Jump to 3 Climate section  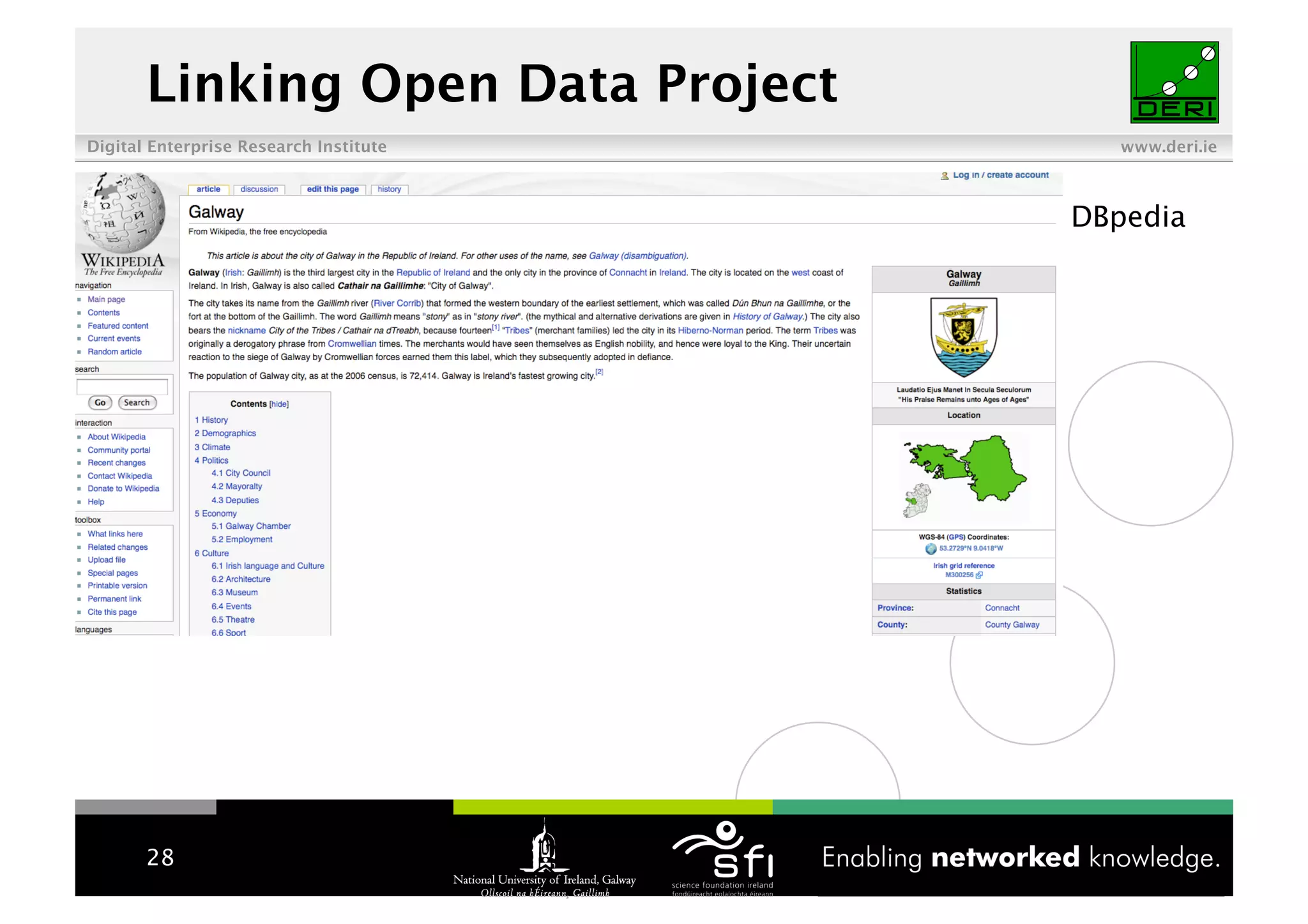pos(213,447)
